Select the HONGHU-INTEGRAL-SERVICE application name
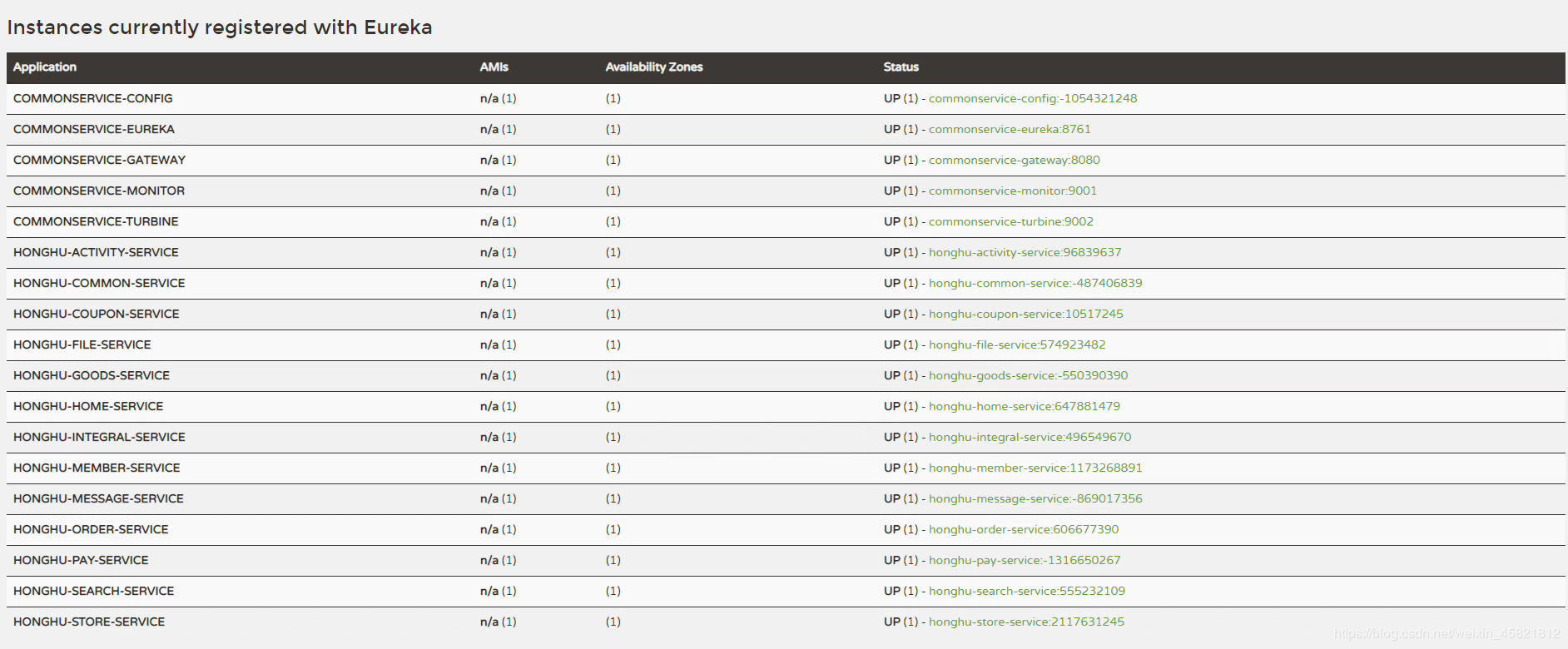The height and width of the screenshot is (649, 1568). (x=99, y=437)
